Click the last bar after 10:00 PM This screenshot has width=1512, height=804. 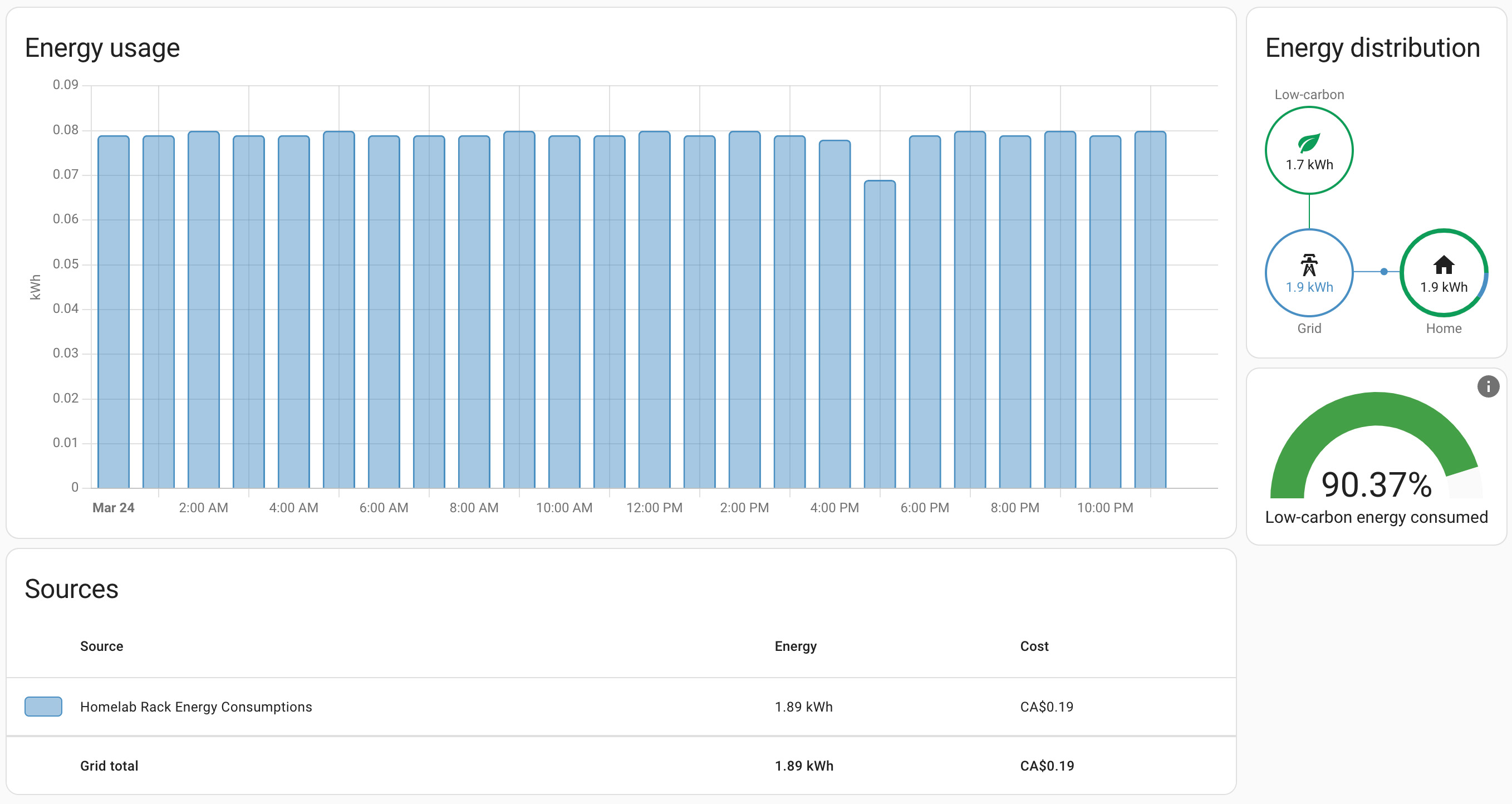coord(1150,309)
